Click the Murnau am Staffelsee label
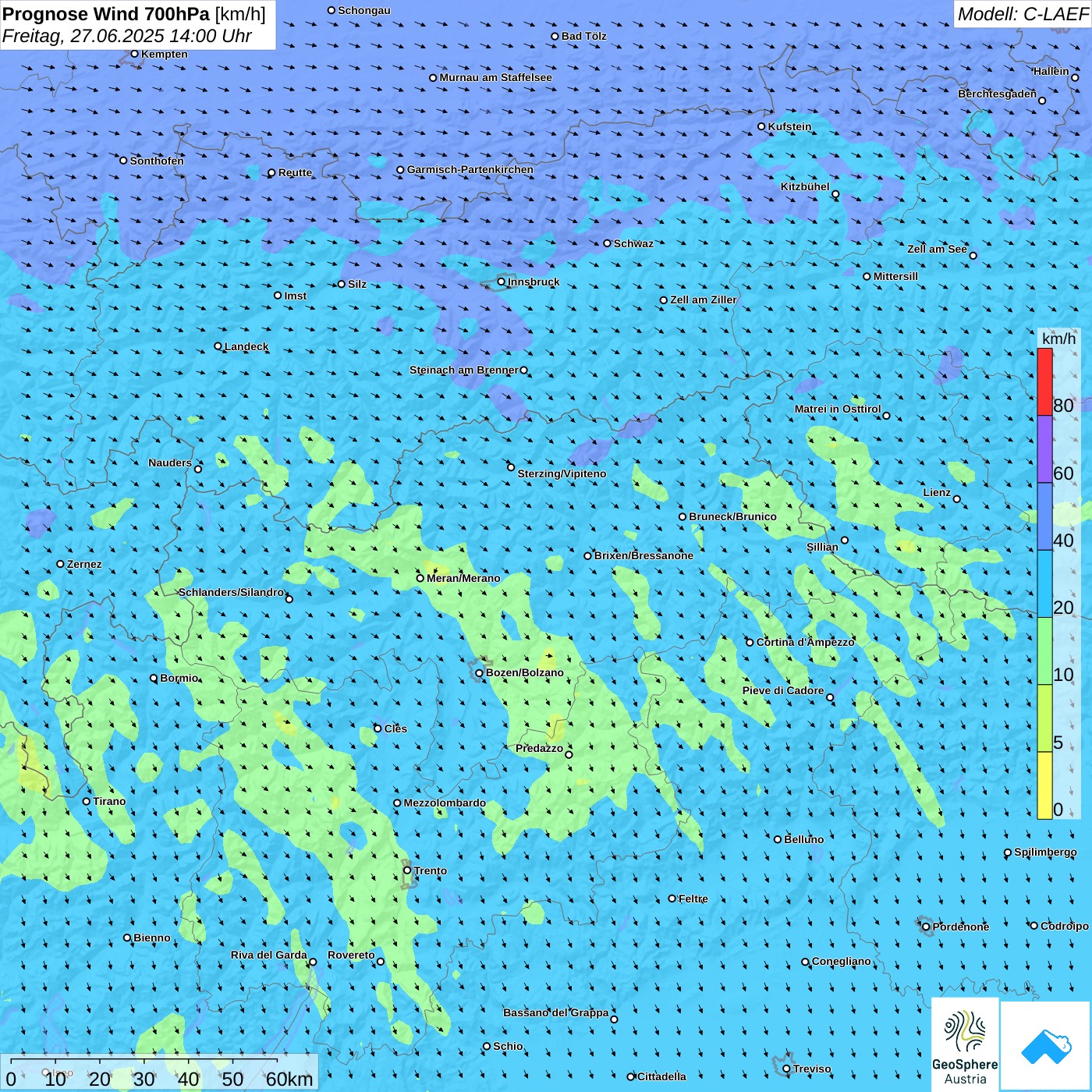 [496, 77]
